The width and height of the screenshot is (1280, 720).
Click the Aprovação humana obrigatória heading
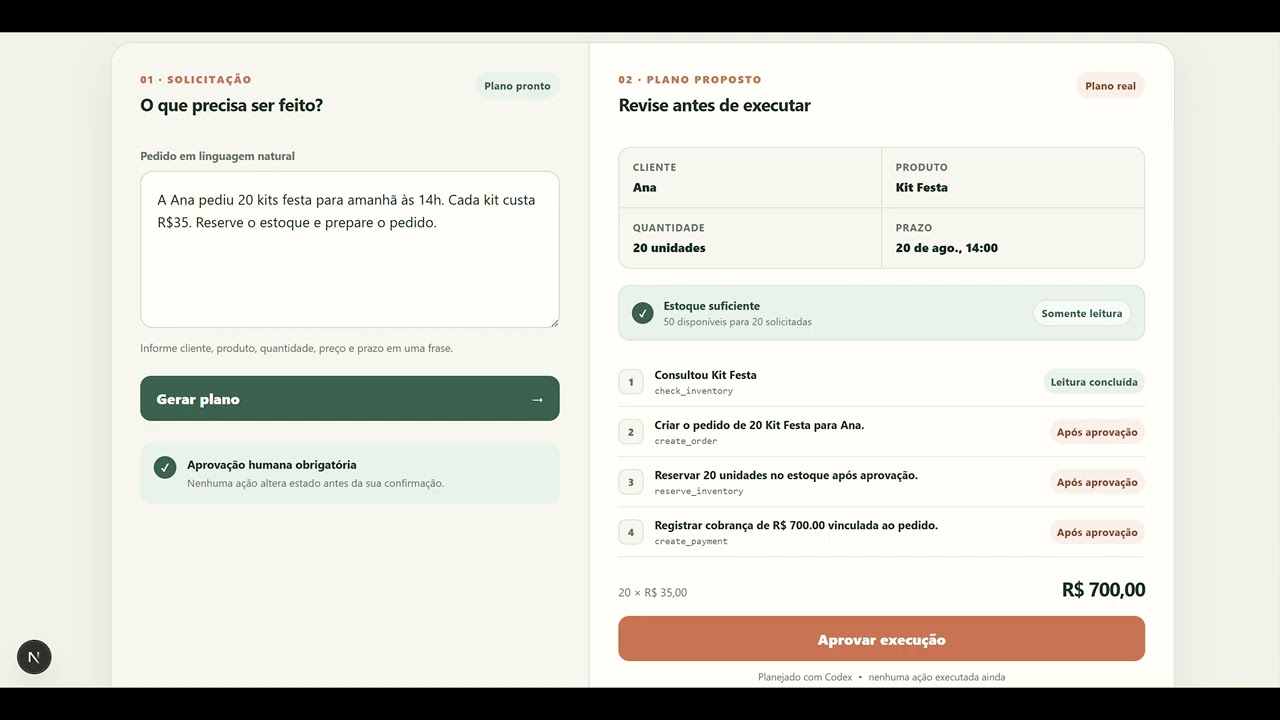[272, 465]
